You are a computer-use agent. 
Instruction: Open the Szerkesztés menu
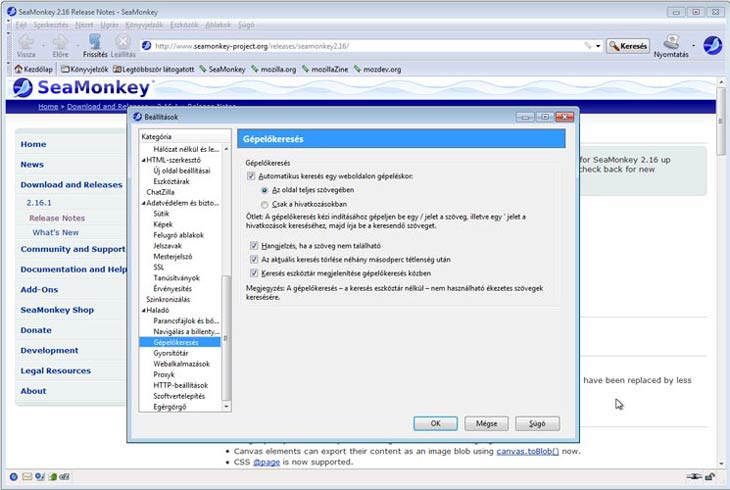(50, 25)
